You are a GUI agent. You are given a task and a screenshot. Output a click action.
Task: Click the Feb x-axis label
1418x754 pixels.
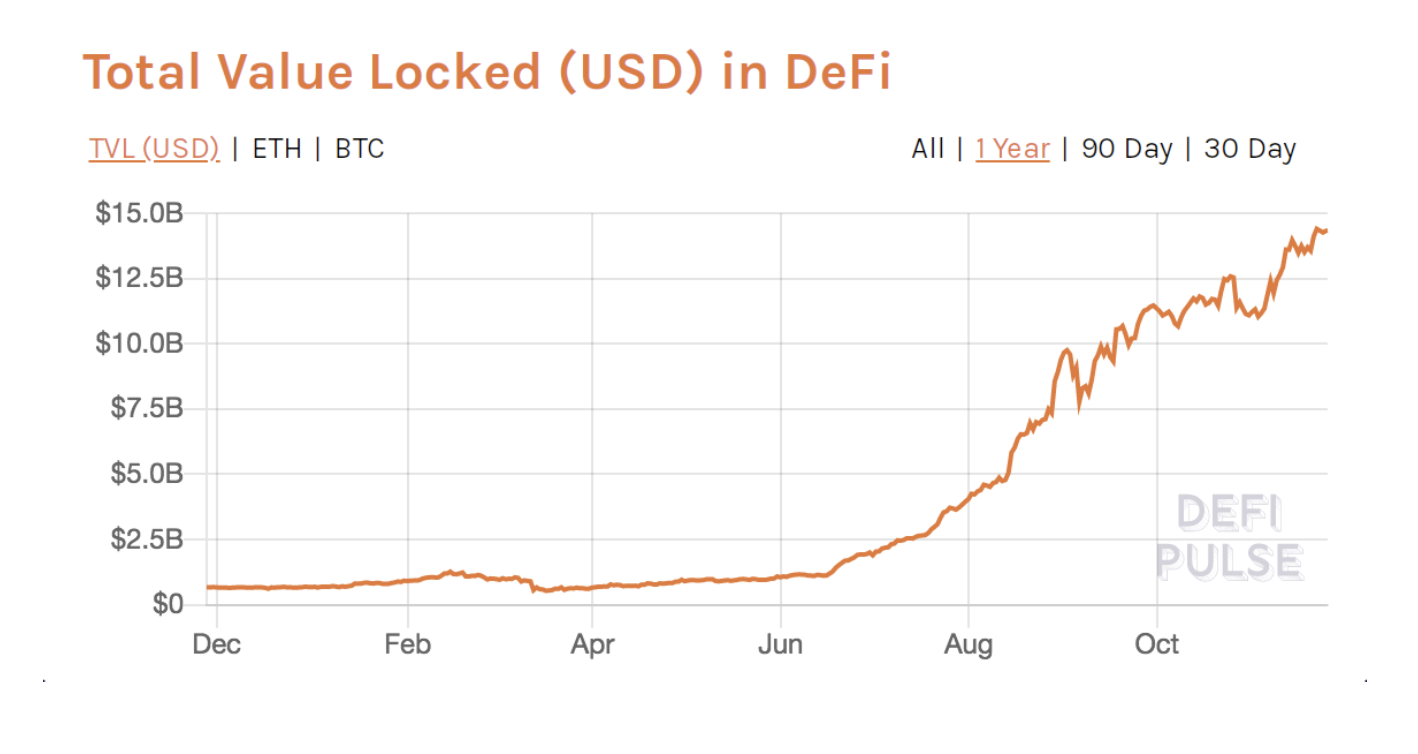[407, 644]
